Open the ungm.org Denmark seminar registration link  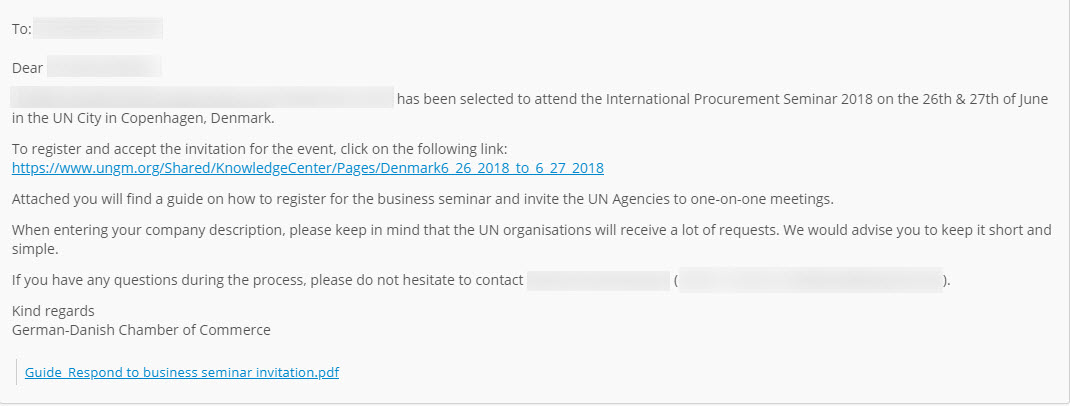(x=308, y=168)
